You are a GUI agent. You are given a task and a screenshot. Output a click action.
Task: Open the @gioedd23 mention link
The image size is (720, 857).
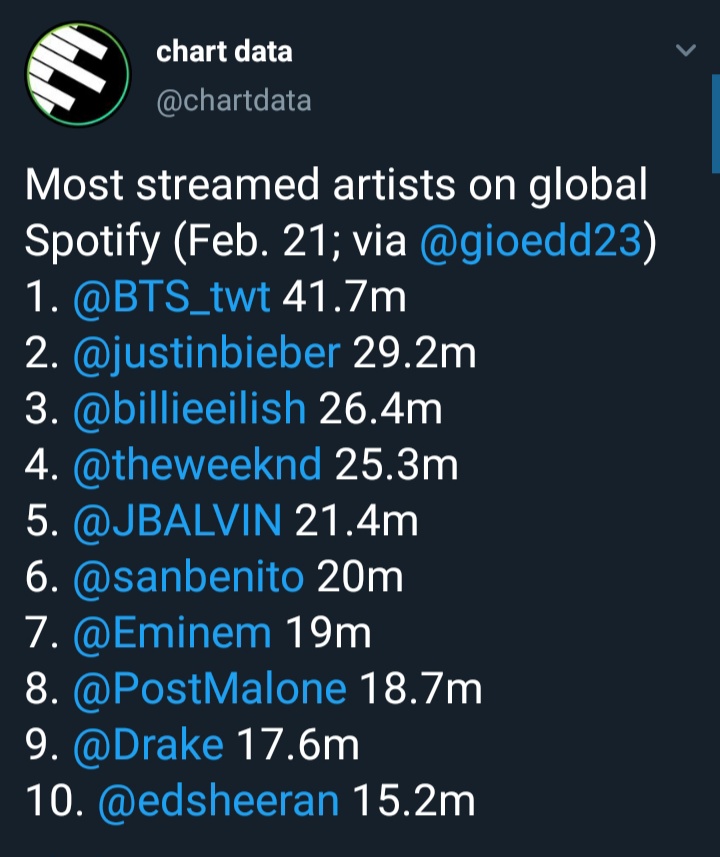click(530, 243)
